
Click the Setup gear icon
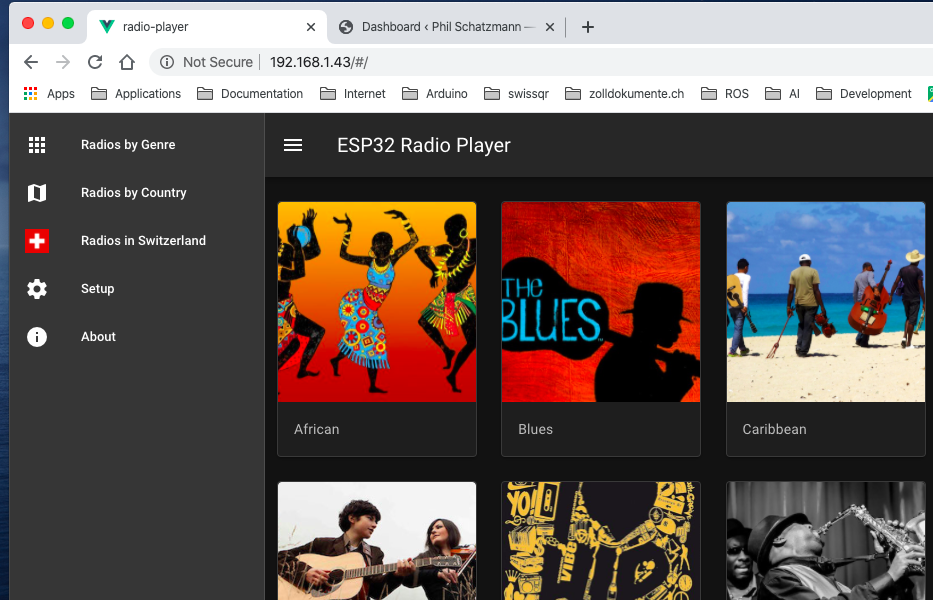pos(37,289)
